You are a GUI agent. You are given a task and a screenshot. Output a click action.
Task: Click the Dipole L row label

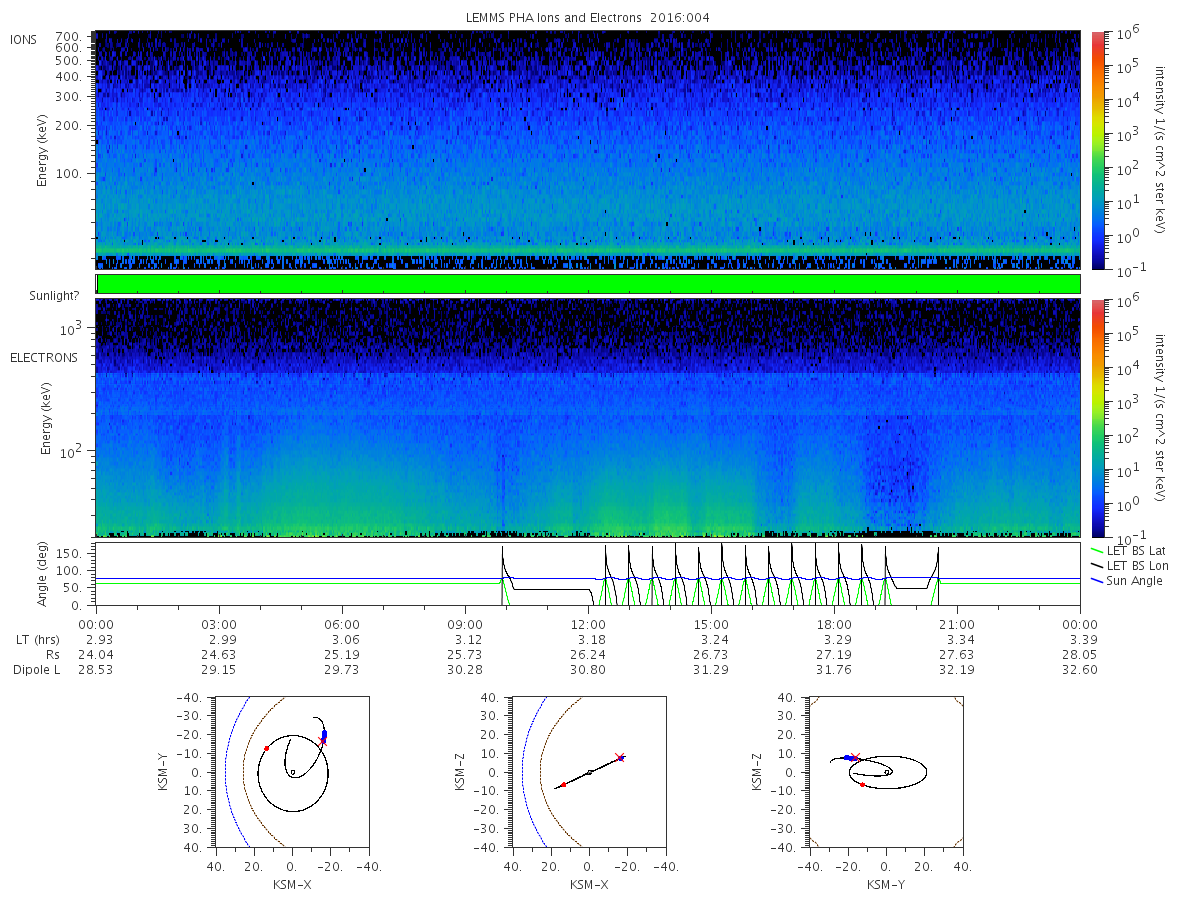(36, 669)
